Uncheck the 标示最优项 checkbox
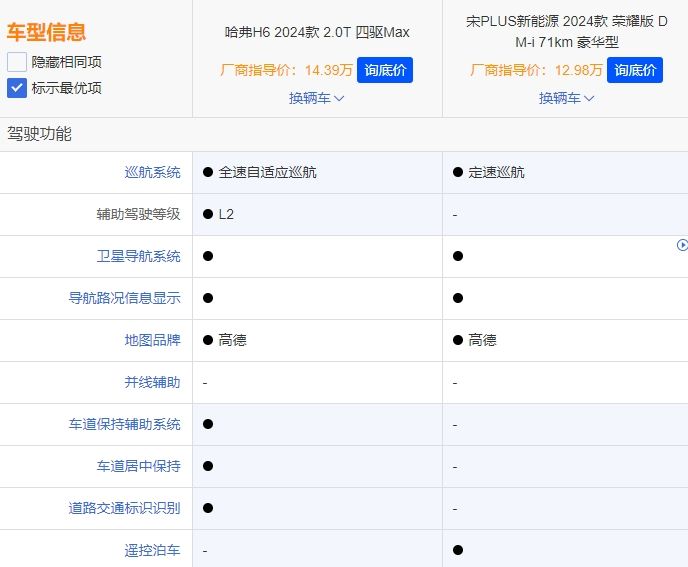This screenshot has width=688, height=567. [x=17, y=88]
